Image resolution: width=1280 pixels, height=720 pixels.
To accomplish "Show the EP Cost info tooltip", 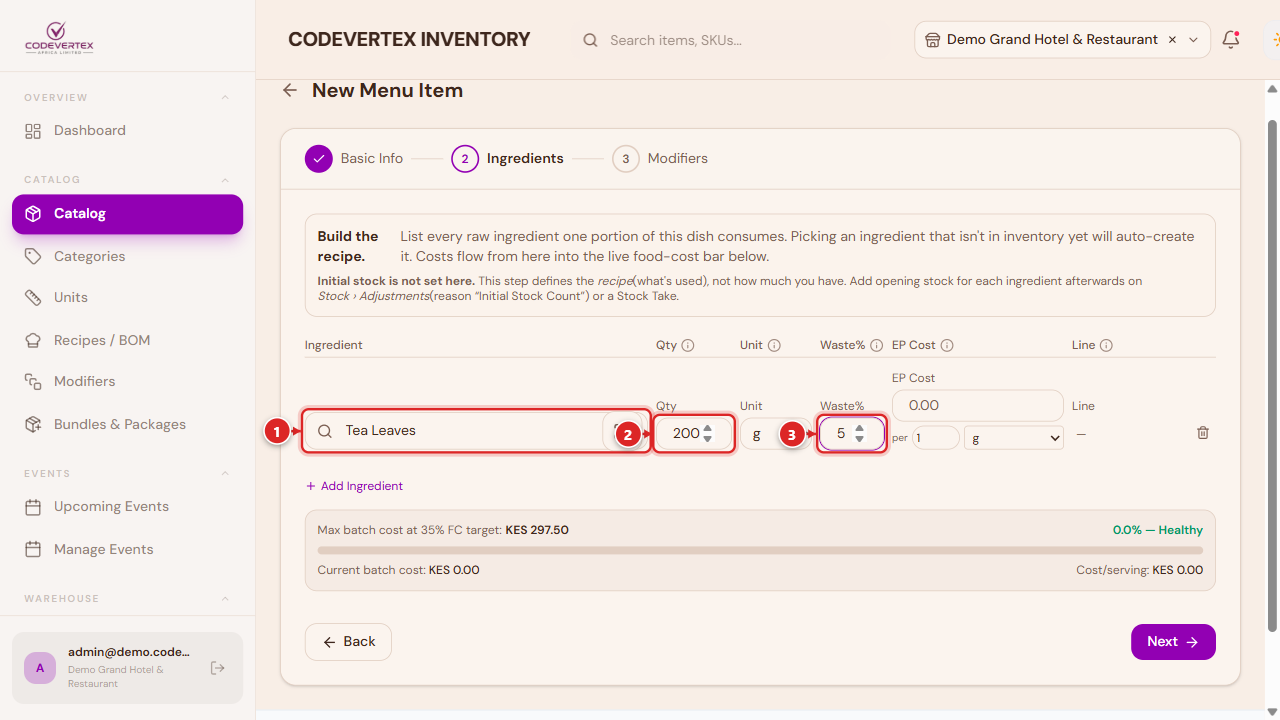I will pyautogui.click(x=947, y=345).
